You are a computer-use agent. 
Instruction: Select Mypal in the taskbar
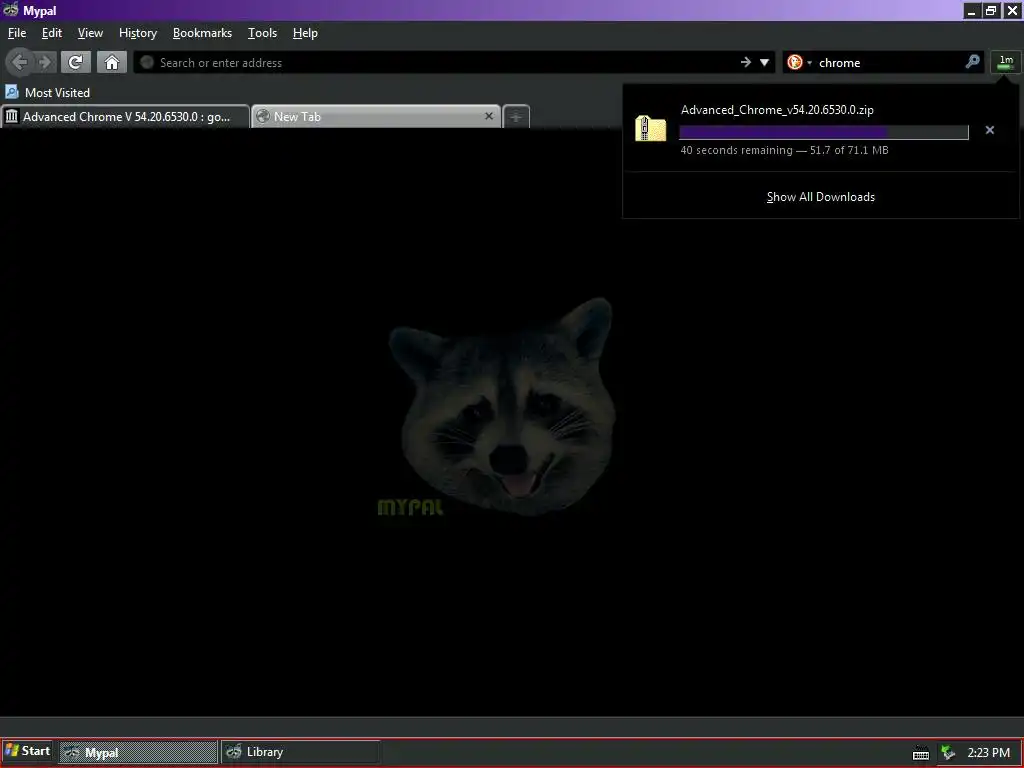pos(138,752)
